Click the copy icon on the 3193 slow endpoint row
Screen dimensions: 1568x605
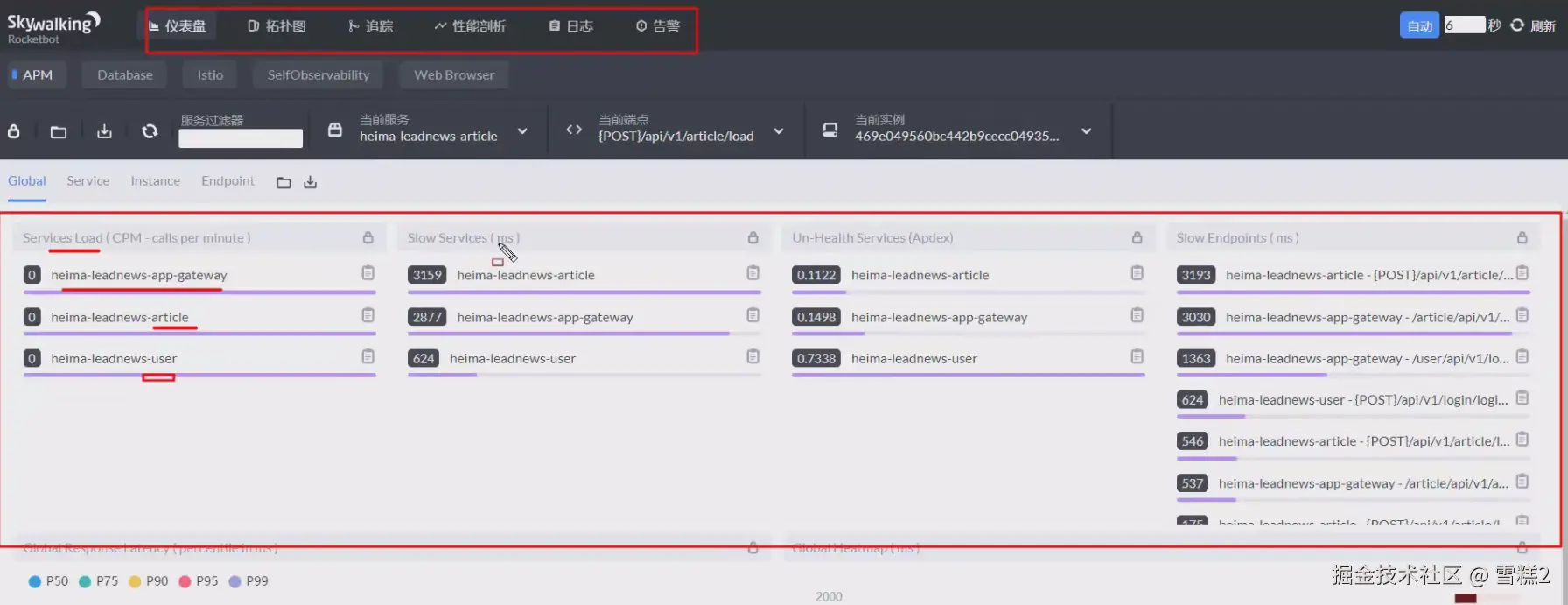(1522, 272)
